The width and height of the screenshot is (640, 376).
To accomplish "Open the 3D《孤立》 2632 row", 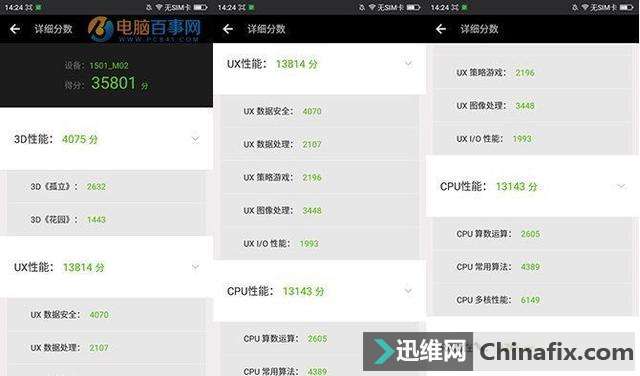I will [106, 187].
